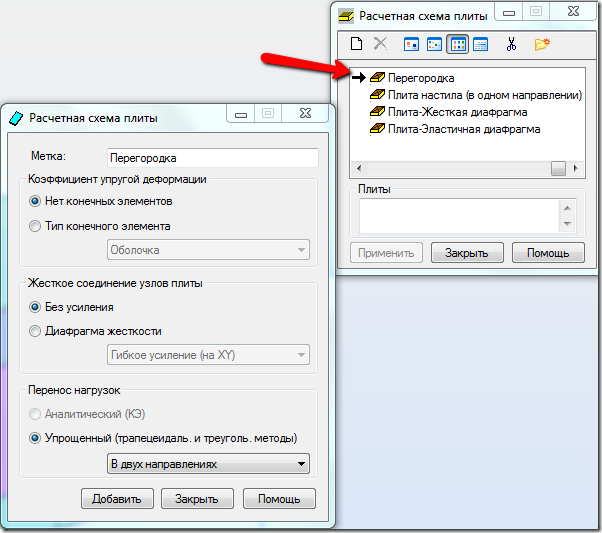Screen dimensions: 602x533
Task: Click Помощь in left dialog
Action: tap(279, 499)
